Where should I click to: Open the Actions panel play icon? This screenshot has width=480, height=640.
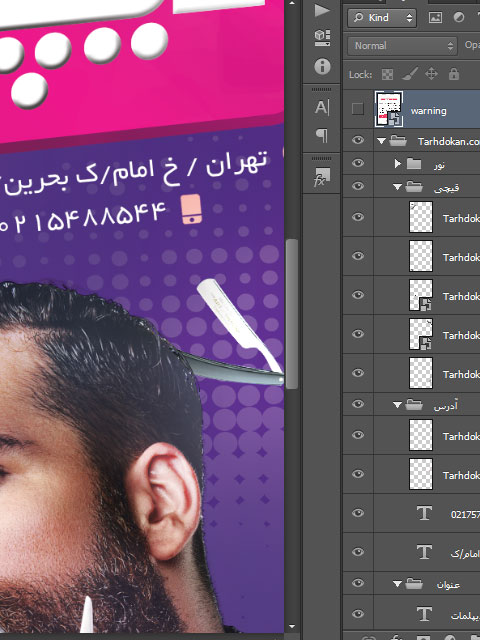click(322, 10)
